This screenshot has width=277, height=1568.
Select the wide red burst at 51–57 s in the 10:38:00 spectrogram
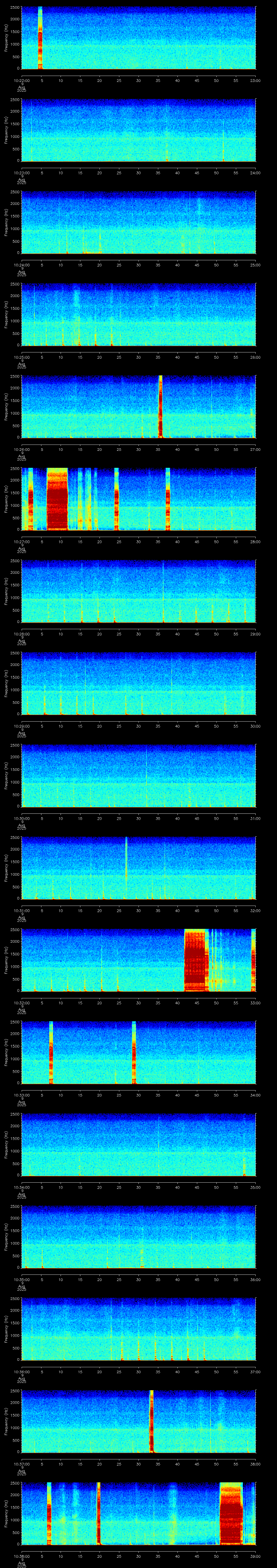click(x=231, y=1513)
